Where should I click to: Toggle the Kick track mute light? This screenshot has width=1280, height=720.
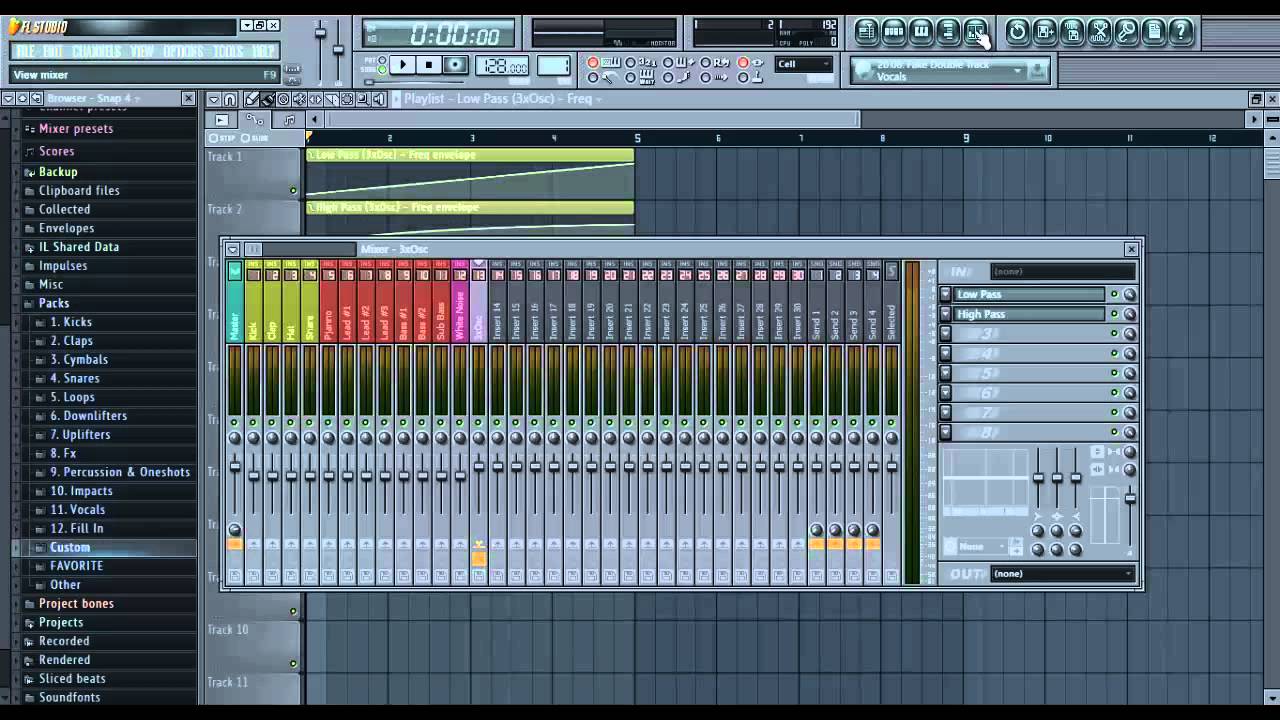click(253, 423)
